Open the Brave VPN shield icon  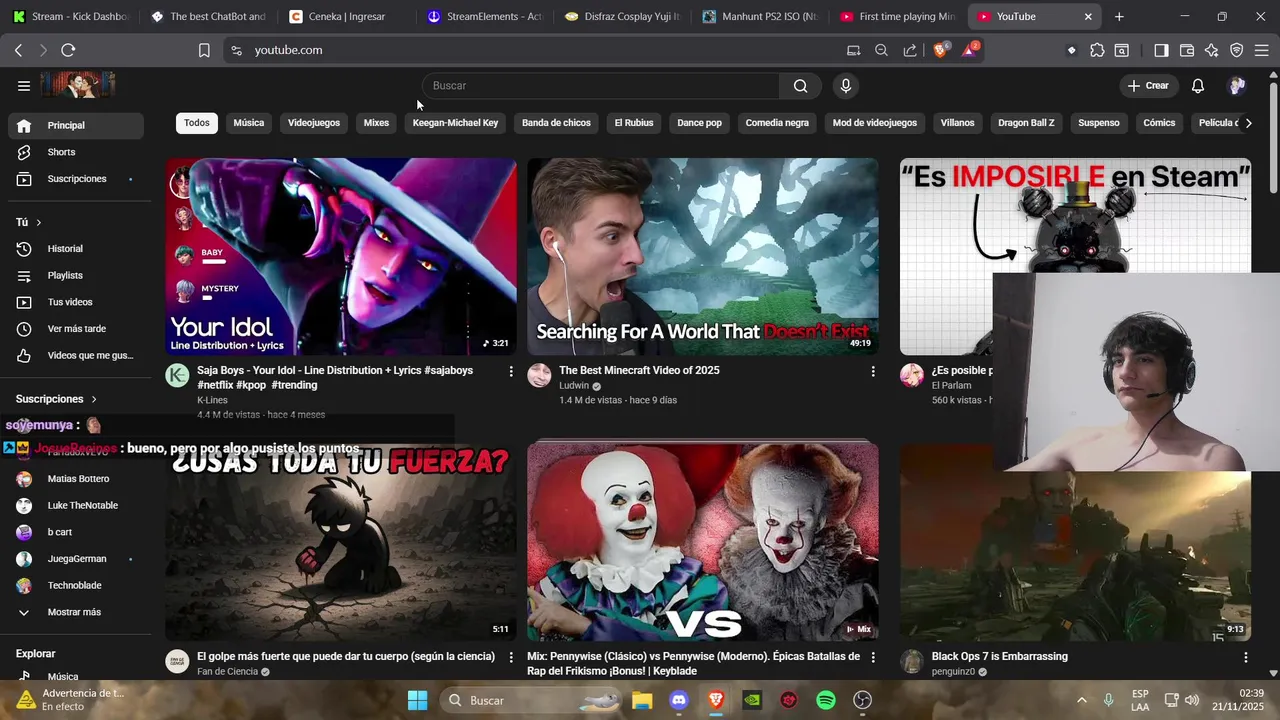click(x=1237, y=50)
